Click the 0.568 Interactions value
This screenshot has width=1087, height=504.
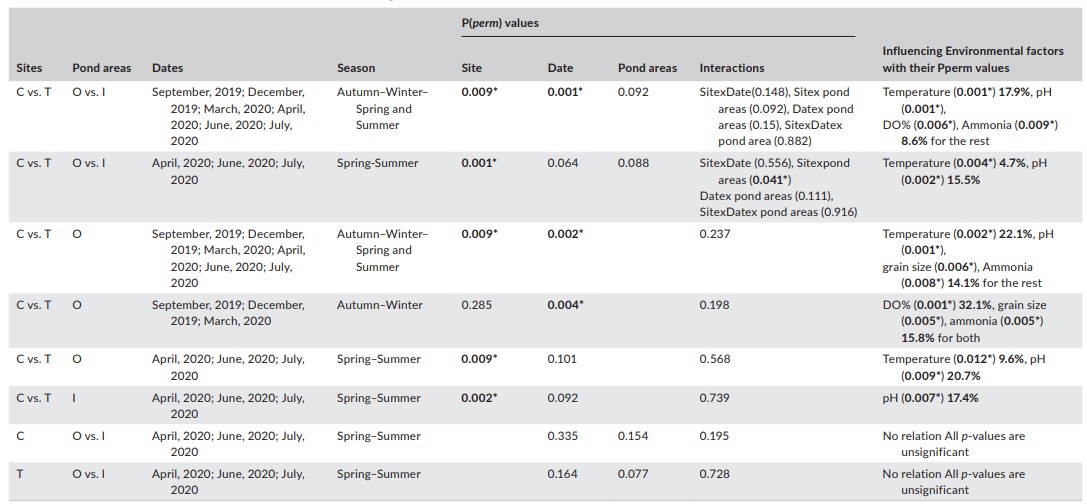click(x=713, y=358)
